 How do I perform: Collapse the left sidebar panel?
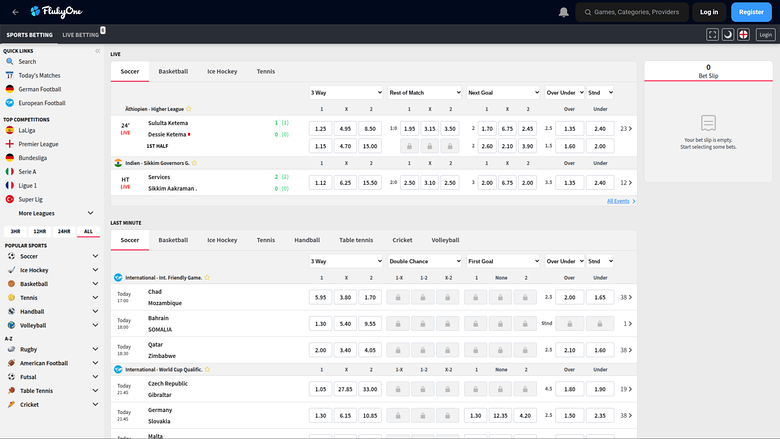pyautogui.click(x=97, y=50)
